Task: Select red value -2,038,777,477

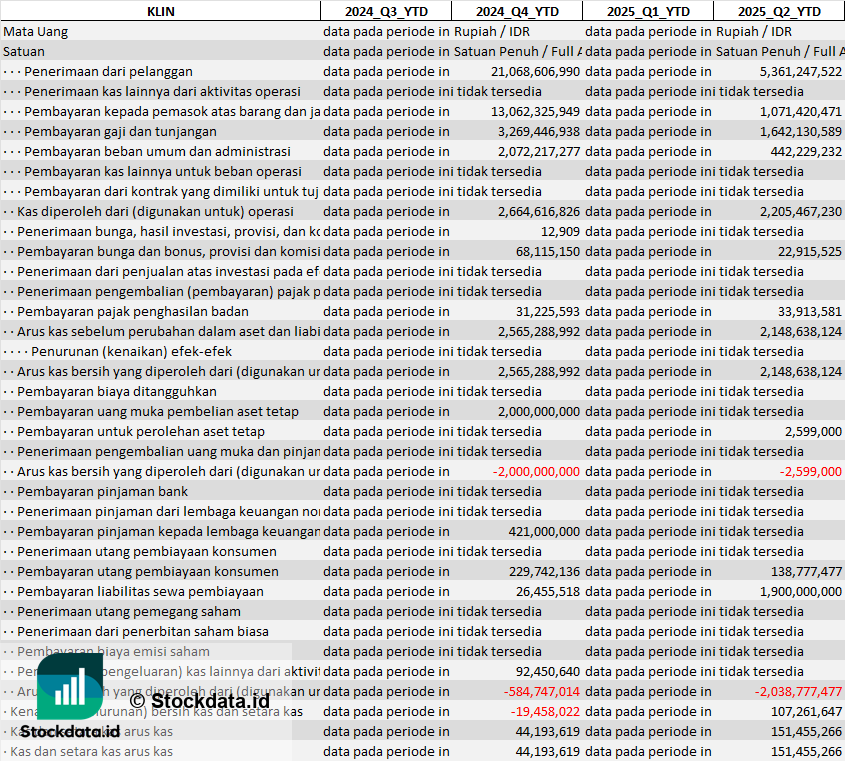Action: tap(798, 691)
